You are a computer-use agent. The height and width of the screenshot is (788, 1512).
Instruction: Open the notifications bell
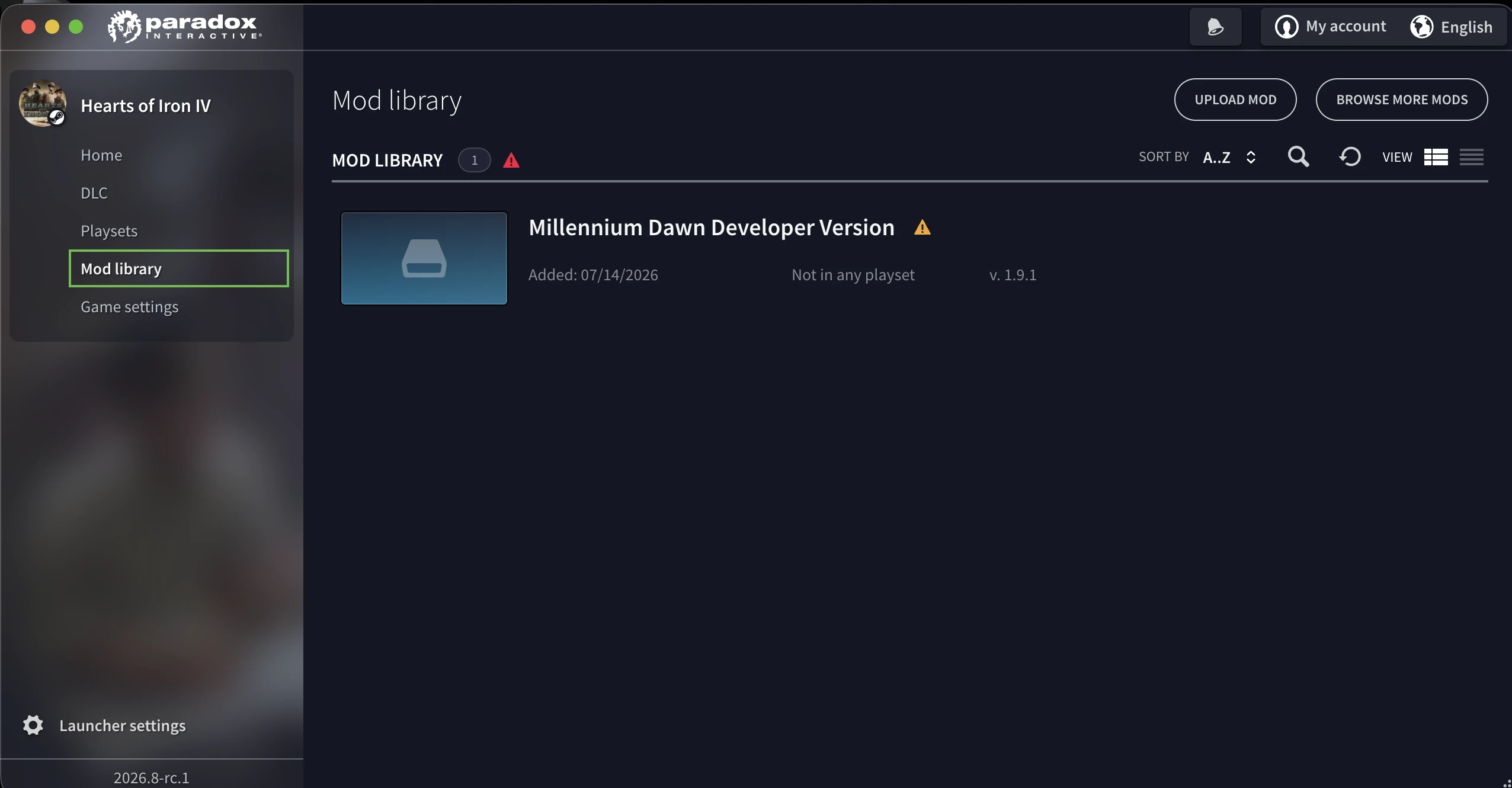tap(1215, 27)
